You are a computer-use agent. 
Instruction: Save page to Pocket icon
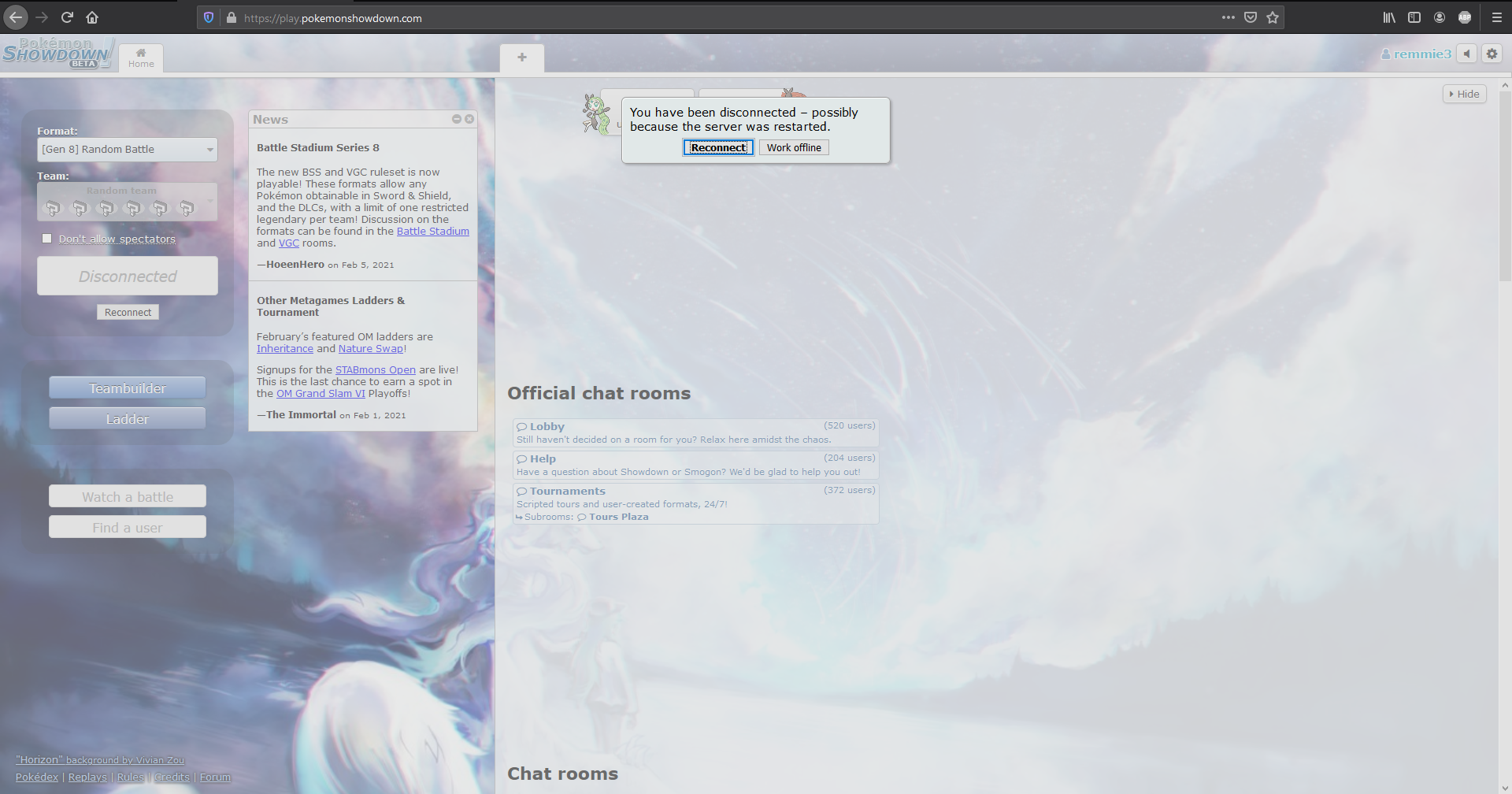click(x=1251, y=17)
